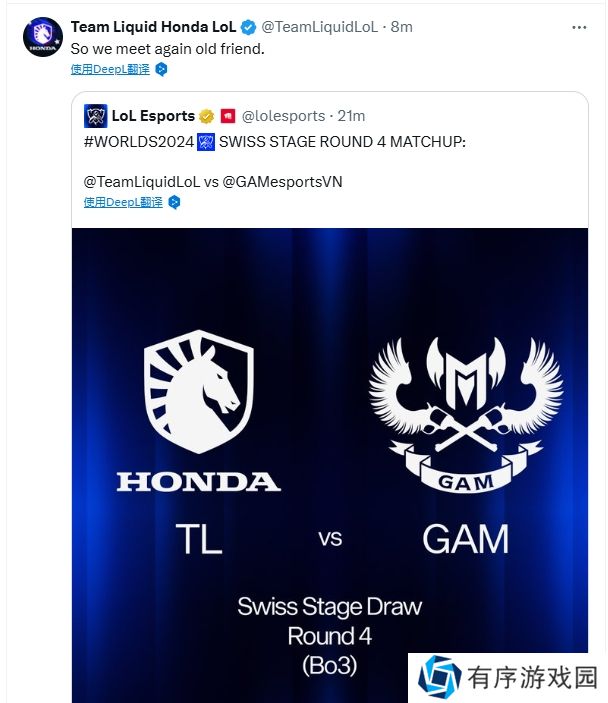Click Worlds emoji icon after the hashtag
608x703 pixels.
click(x=207, y=142)
